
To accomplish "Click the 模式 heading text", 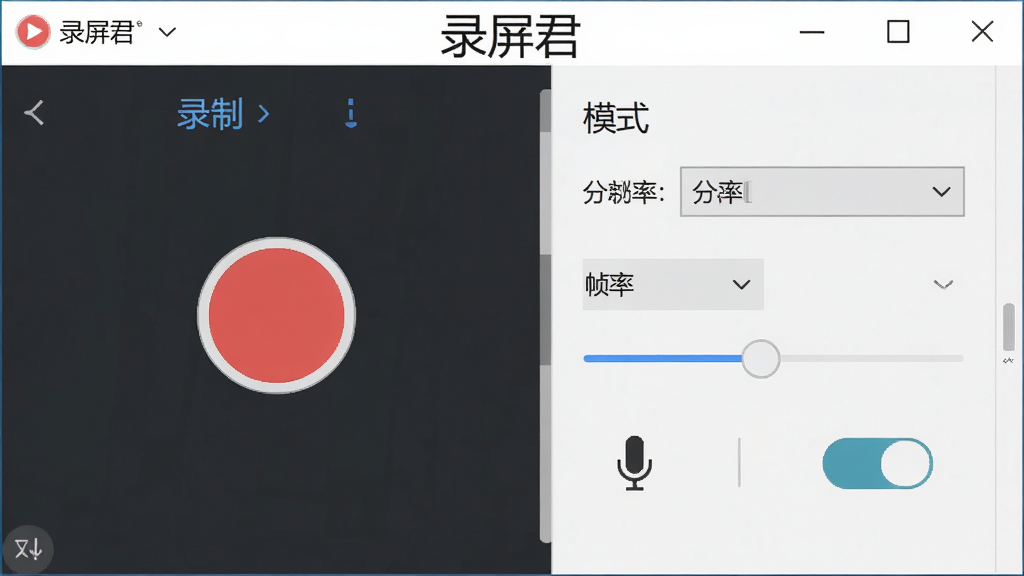I will (x=616, y=118).
